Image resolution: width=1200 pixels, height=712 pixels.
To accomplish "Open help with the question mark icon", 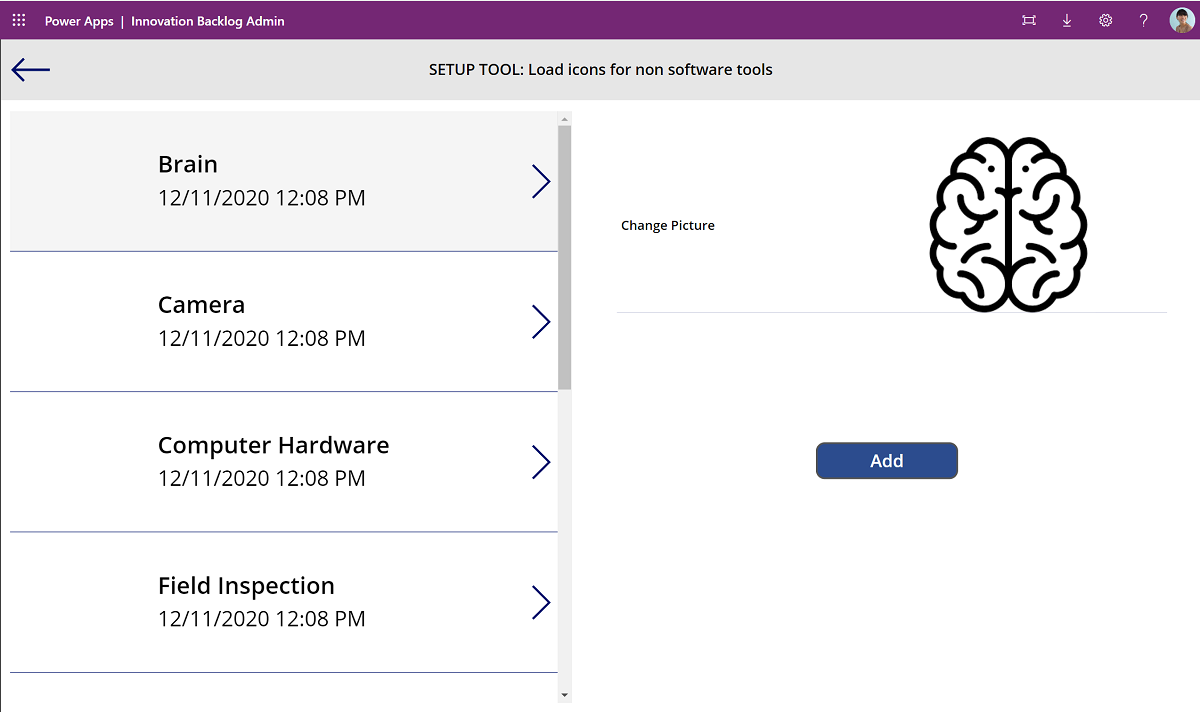I will pos(1143,20).
